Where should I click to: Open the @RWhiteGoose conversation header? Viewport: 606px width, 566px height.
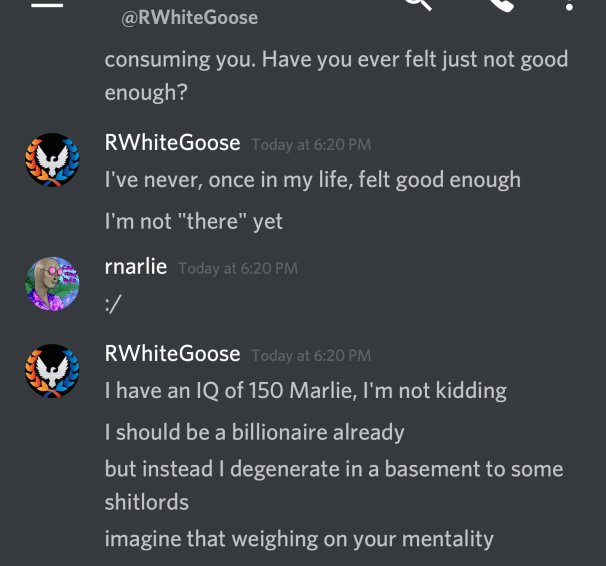(x=189, y=18)
